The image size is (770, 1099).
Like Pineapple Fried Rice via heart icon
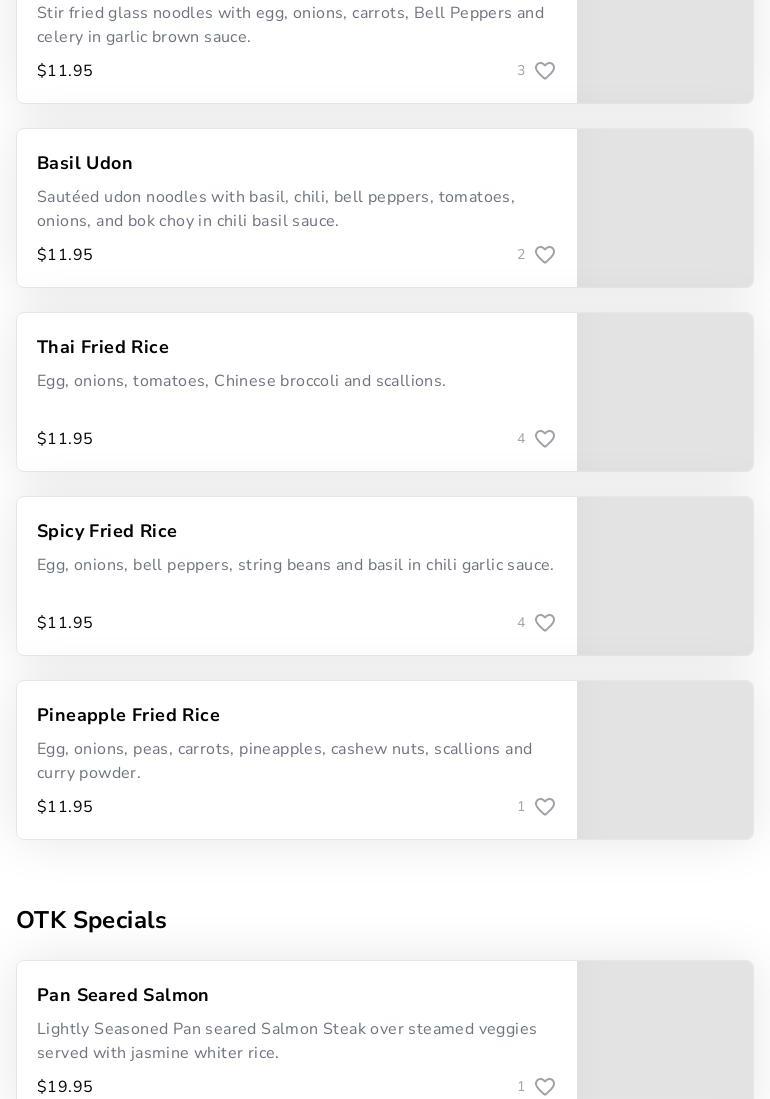point(545,807)
